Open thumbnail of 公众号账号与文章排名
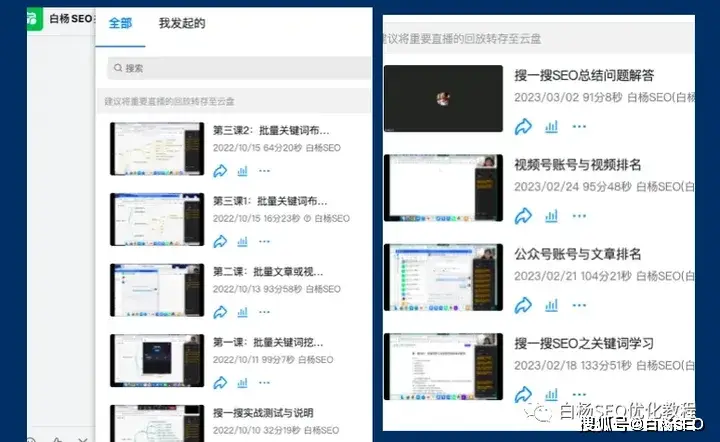720x442 pixels. pyautogui.click(x=443, y=277)
